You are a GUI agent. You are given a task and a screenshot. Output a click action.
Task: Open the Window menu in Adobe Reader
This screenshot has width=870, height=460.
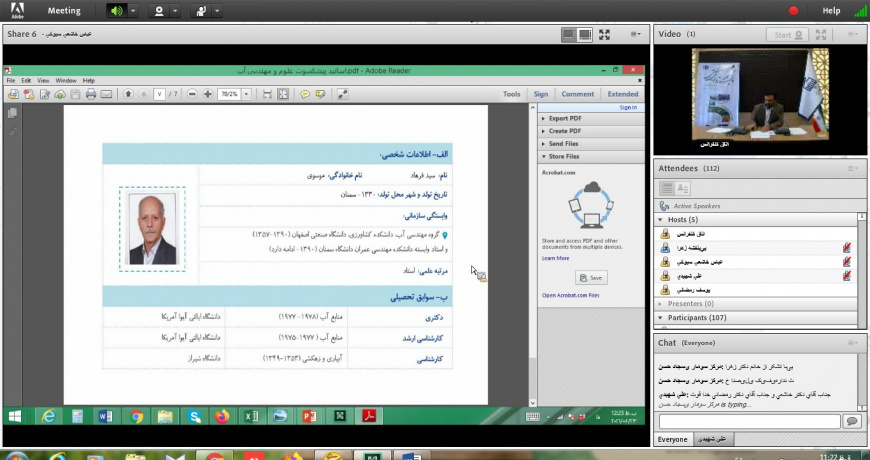(x=66, y=80)
